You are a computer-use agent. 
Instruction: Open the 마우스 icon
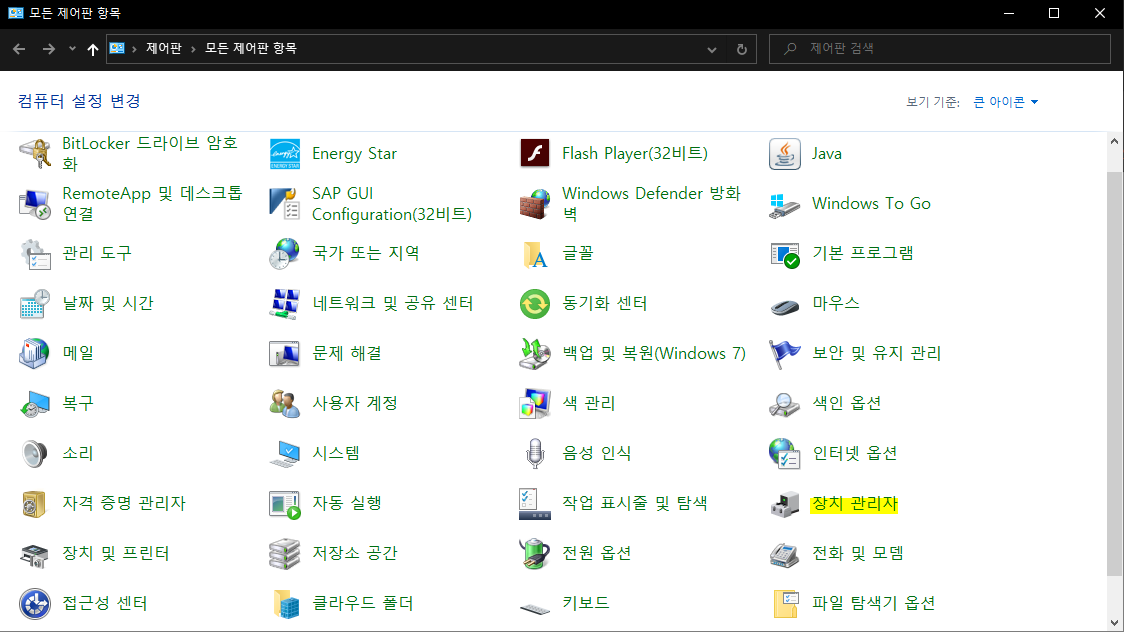coord(785,307)
